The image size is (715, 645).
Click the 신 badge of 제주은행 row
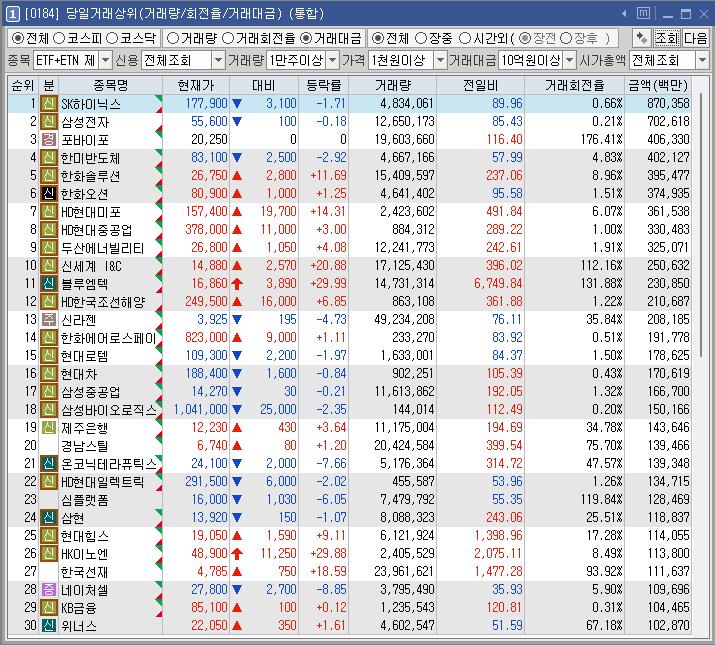(49, 428)
